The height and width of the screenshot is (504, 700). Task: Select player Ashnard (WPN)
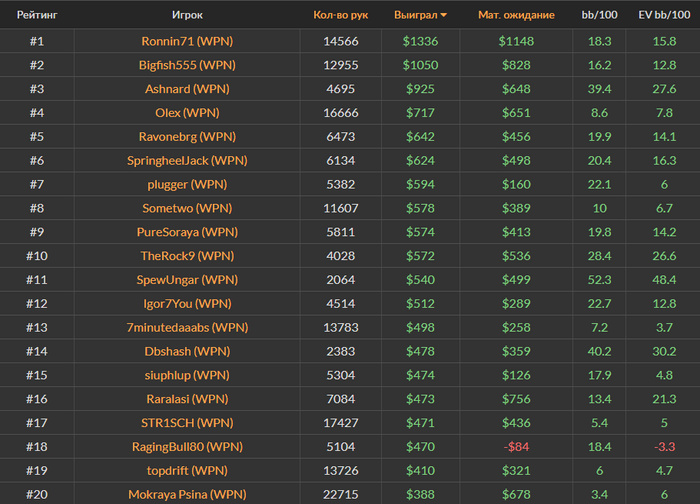(x=187, y=89)
